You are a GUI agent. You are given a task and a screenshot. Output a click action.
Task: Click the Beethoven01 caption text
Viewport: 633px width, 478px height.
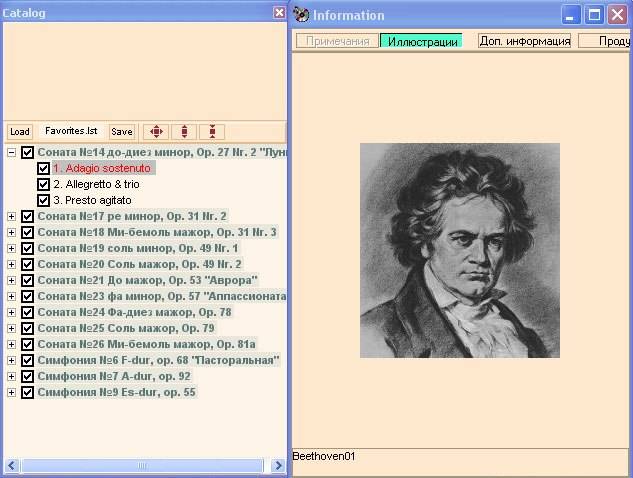[x=324, y=456]
